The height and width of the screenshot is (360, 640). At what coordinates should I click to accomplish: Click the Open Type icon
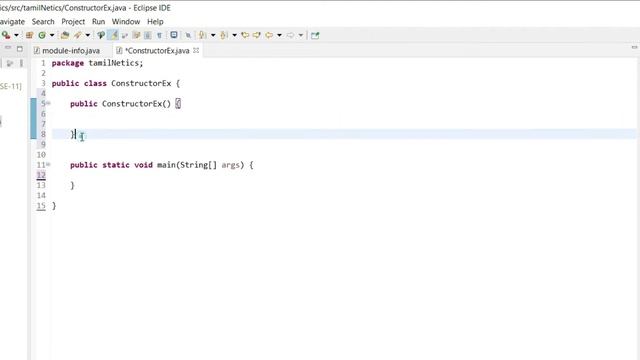click(x=64, y=35)
